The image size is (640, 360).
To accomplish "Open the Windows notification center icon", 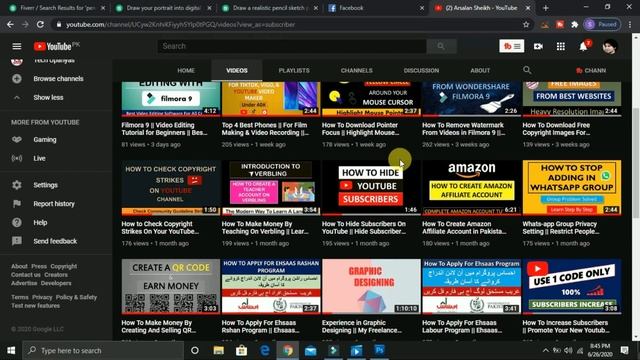I will pyautogui.click(x=624, y=350).
